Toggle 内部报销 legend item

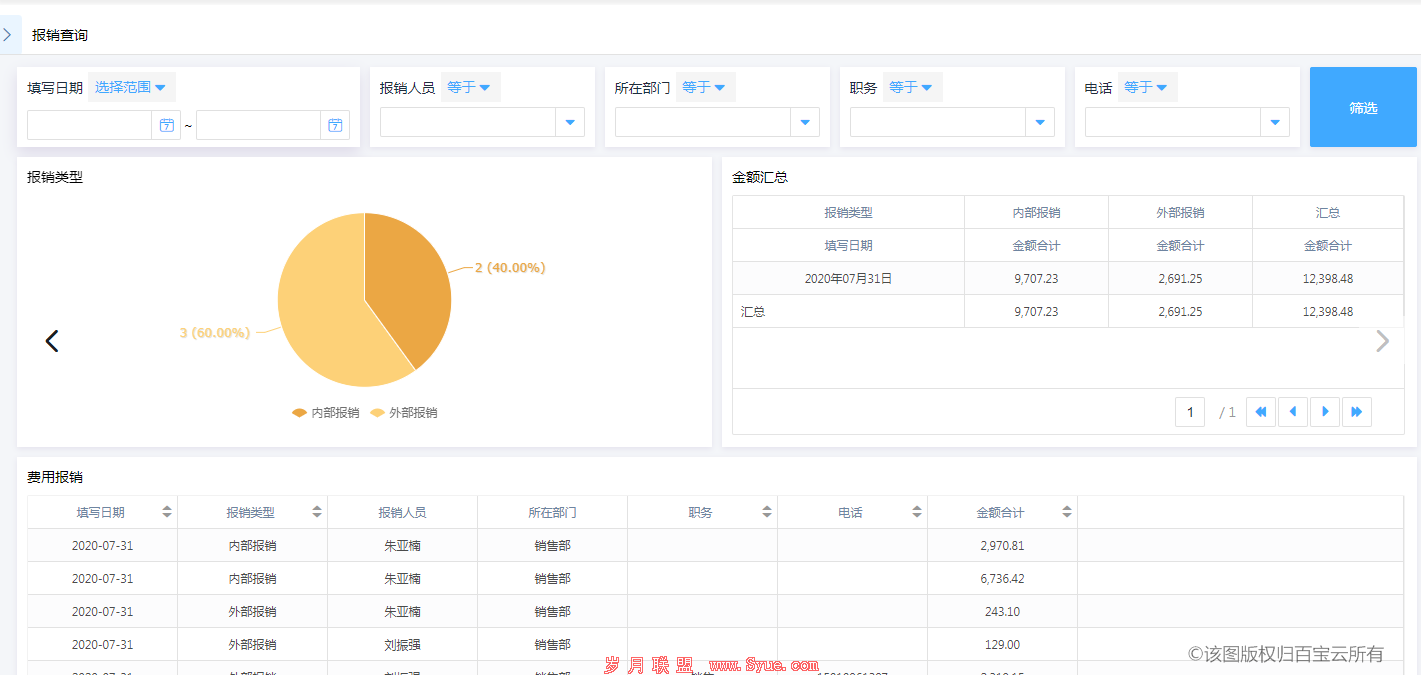(x=325, y=412)
